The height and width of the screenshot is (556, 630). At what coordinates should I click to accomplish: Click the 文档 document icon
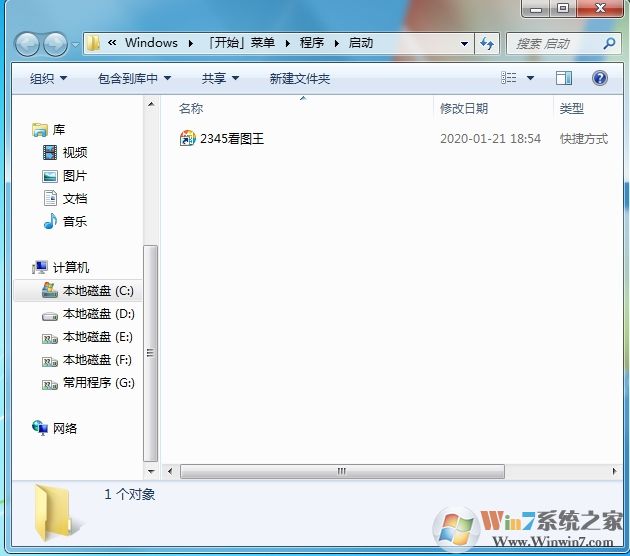[50, 198]
